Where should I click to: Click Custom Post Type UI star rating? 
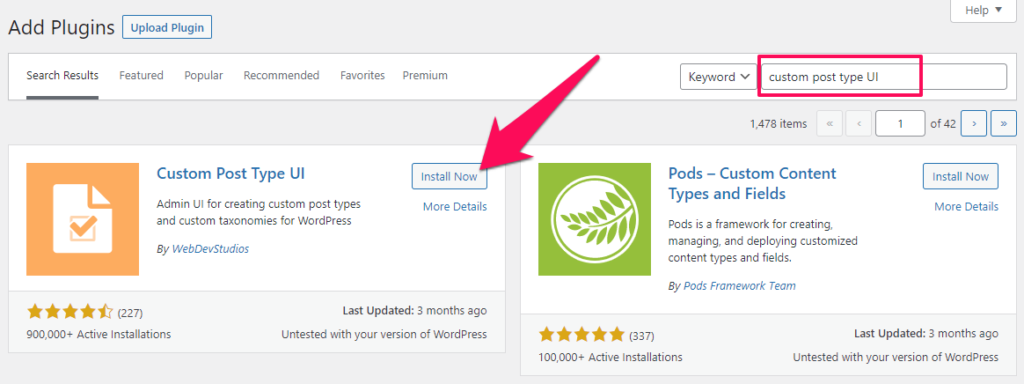[x=70, y=312]
